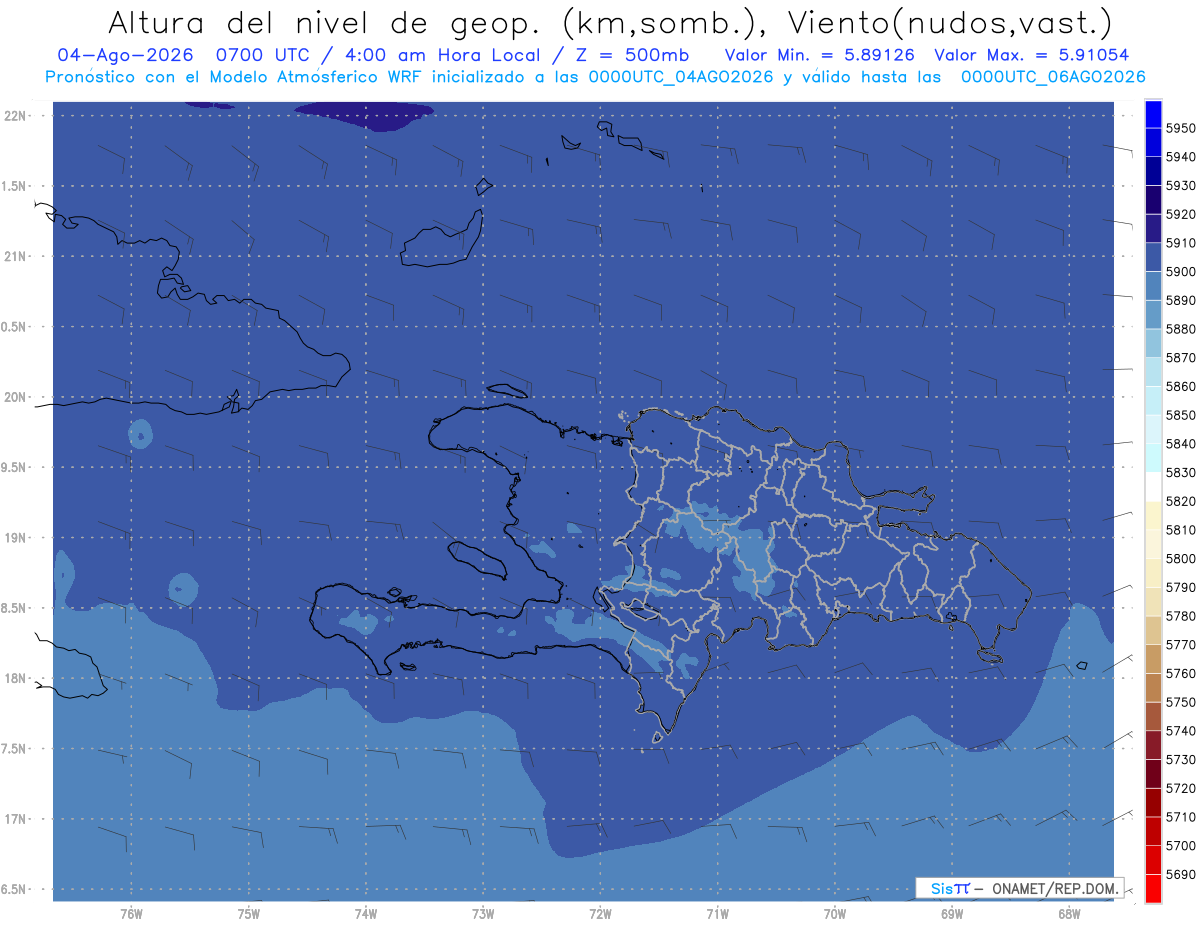Select the 'Z = 500mb' level label
Screen dimensions: 1200x927
[x=632, y=55]
